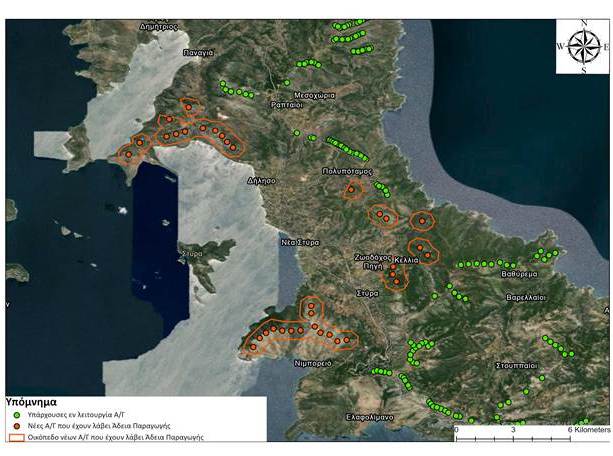Click the green dot legend symbol
The width and height of the screenshot is (613, 456).
click(x=17, y=413)
